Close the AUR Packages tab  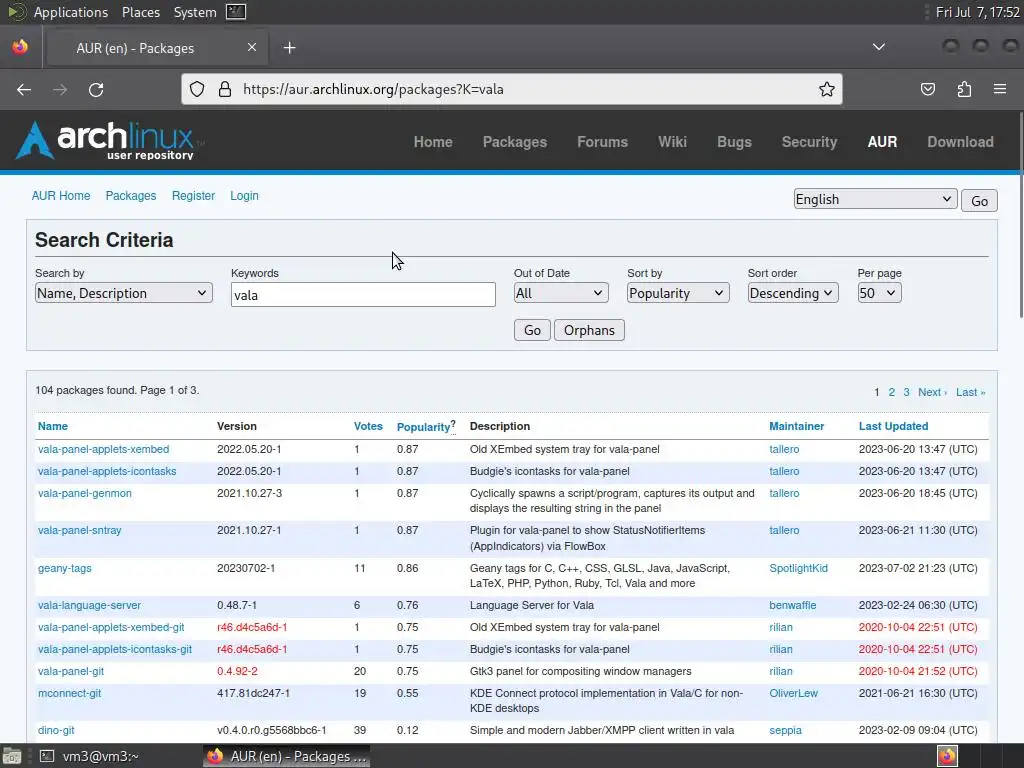pyautogui.click(x=252, y=47)
